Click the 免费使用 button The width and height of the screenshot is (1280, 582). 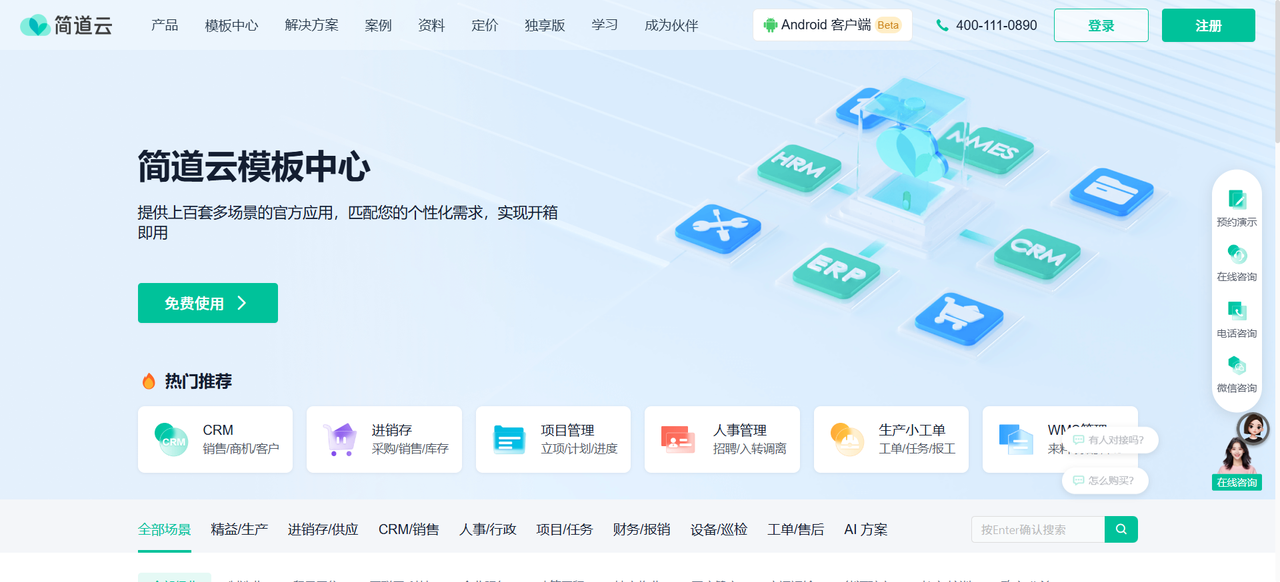(x=208, y=303)
